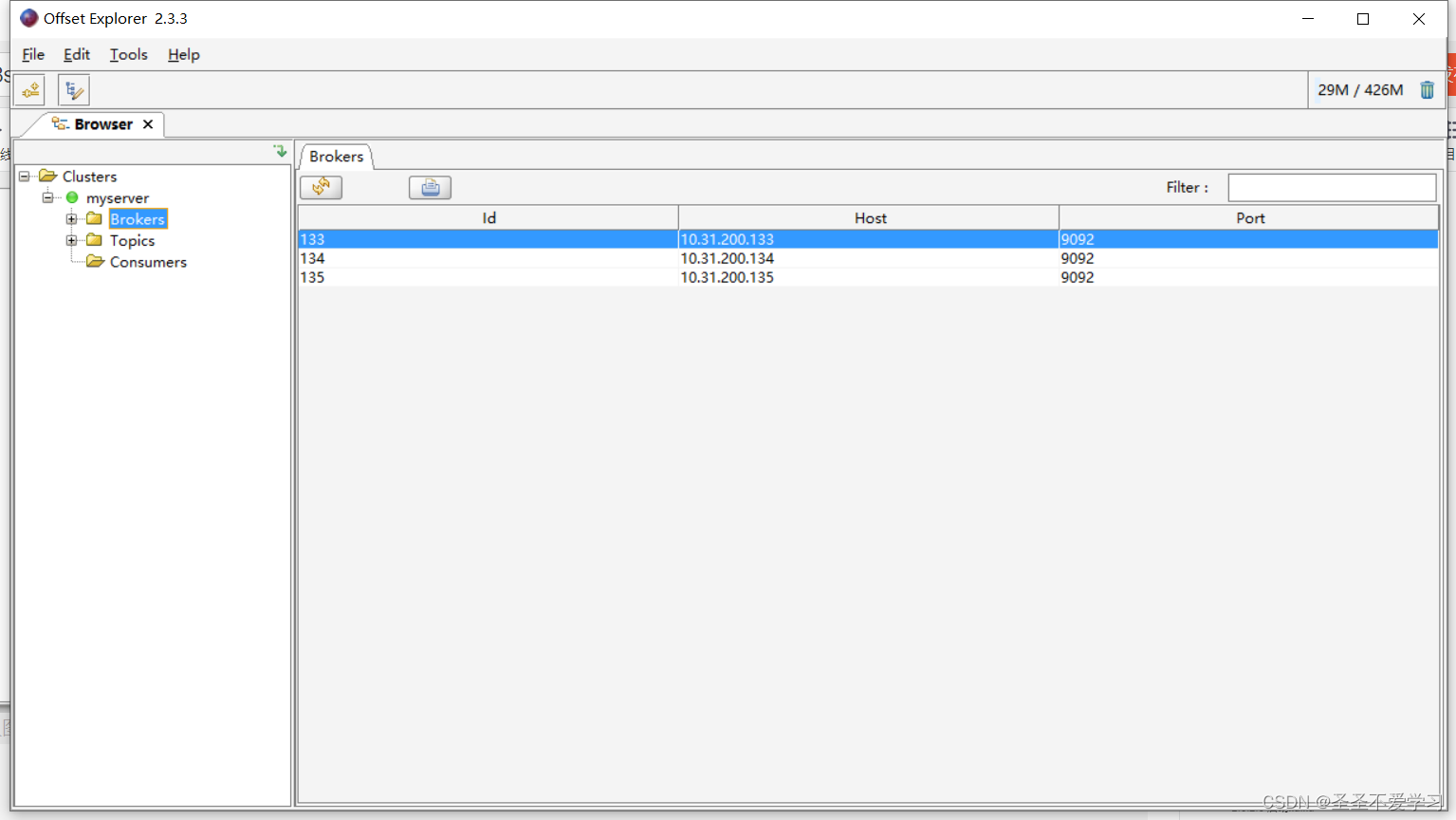The image size is (1456, 820).
Task: Open the Tools menu
Action: 129,55
